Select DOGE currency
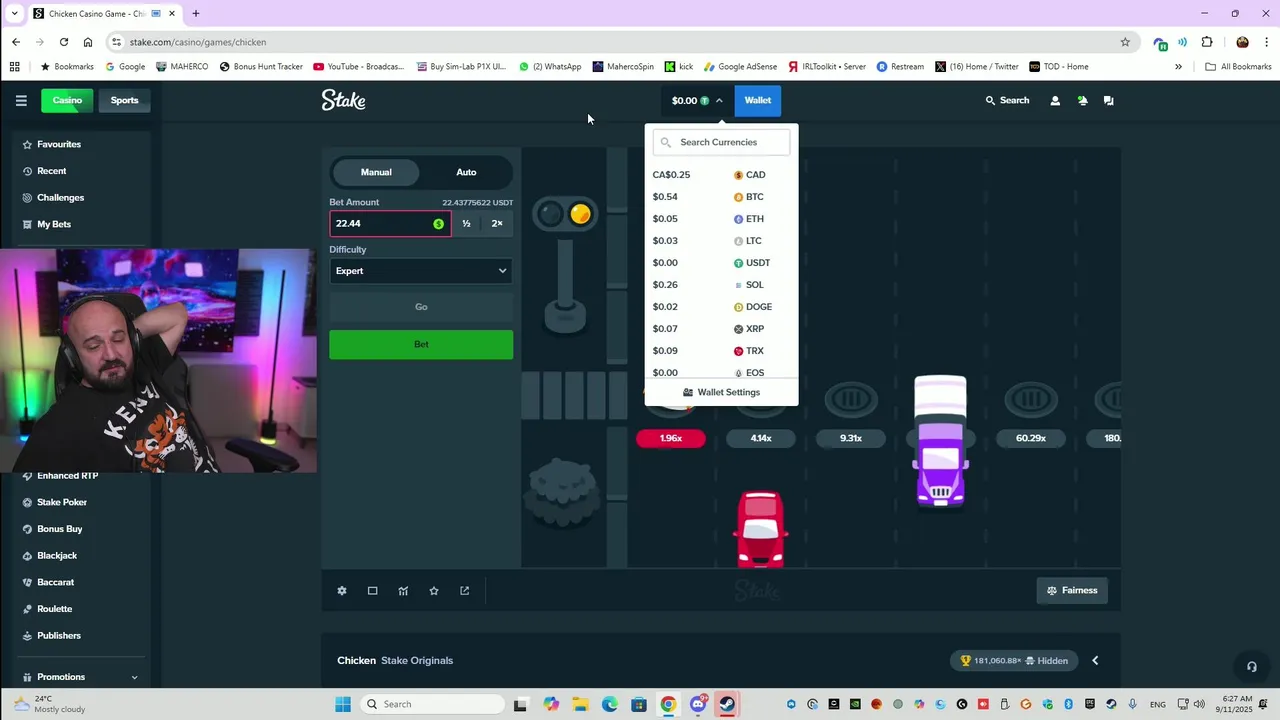 click(x=721, y=307)
